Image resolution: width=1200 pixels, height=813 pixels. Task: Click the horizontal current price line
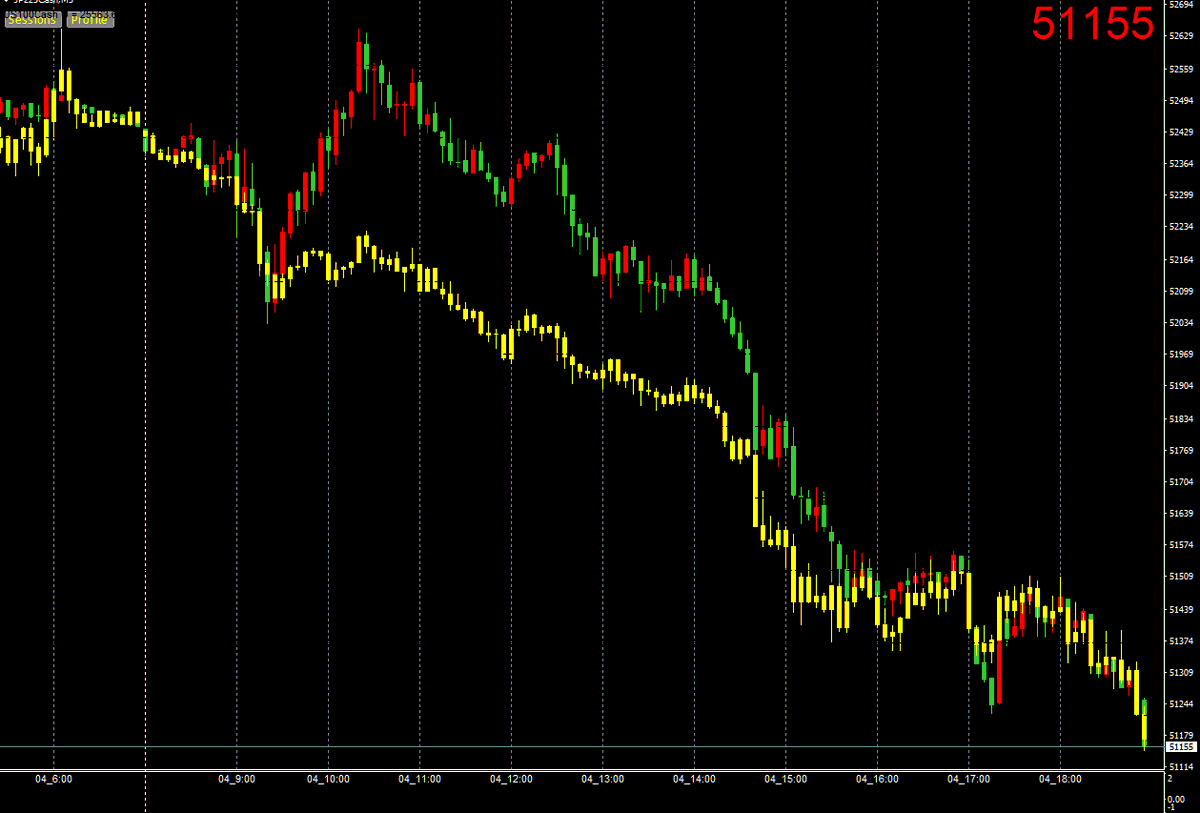point(582,747)
